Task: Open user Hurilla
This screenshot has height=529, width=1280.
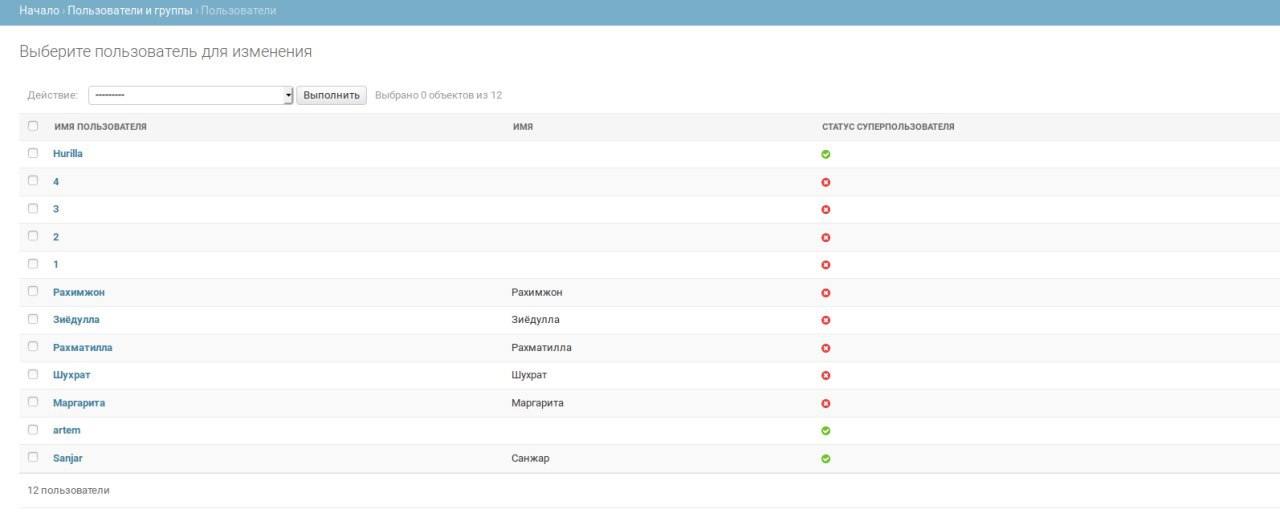Action: [68, 154]
